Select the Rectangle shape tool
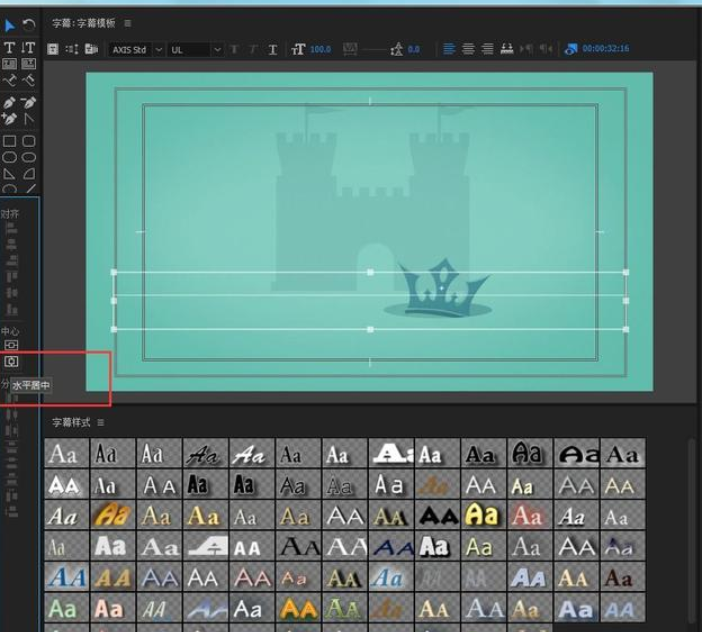 10,141
